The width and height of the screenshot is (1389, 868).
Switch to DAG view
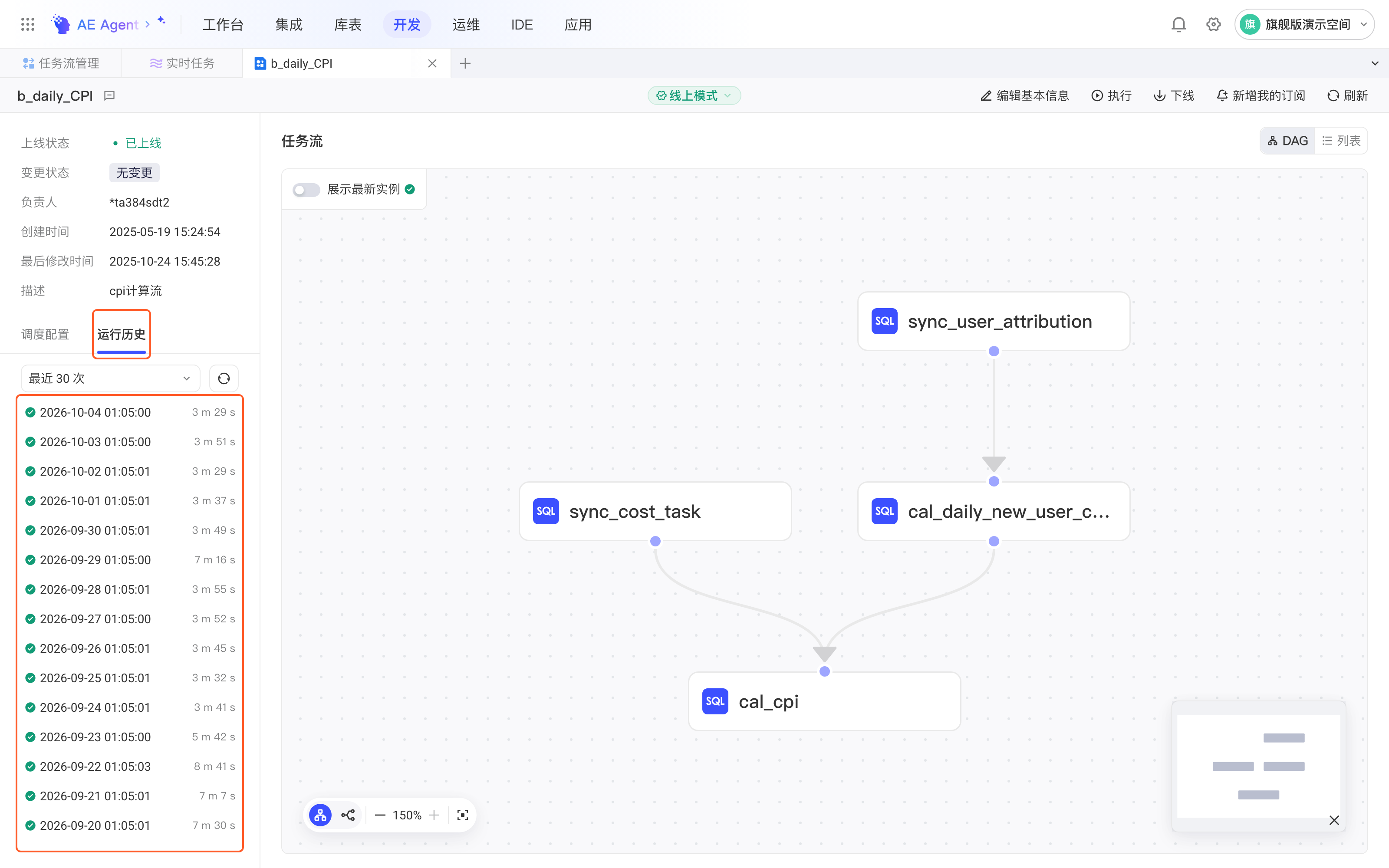coord(1287,141)
